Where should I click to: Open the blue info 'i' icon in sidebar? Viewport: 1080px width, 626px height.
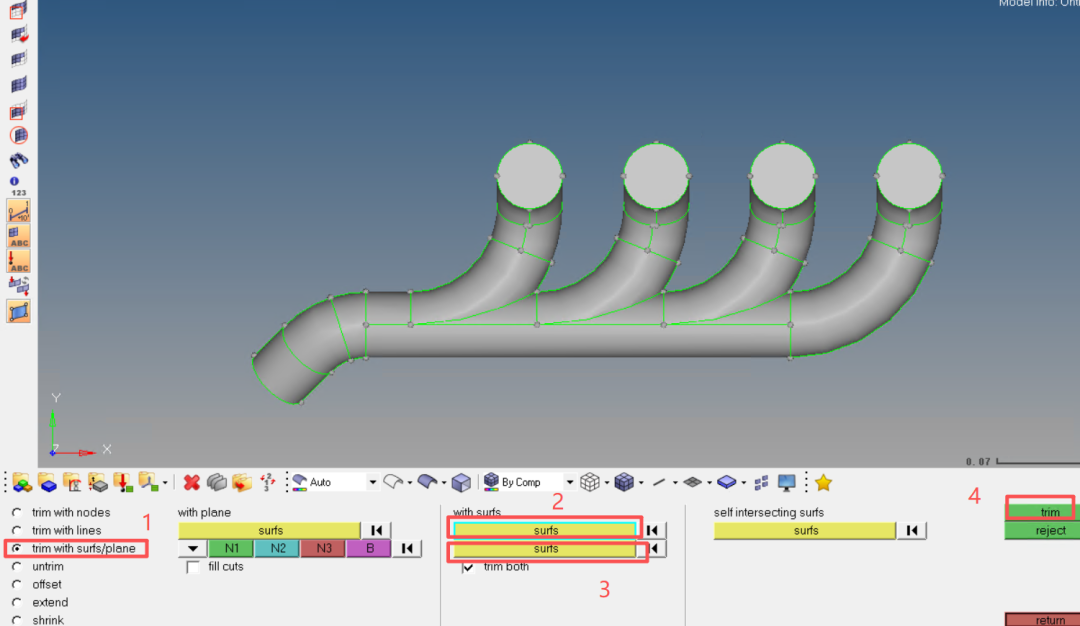[14, 182]
